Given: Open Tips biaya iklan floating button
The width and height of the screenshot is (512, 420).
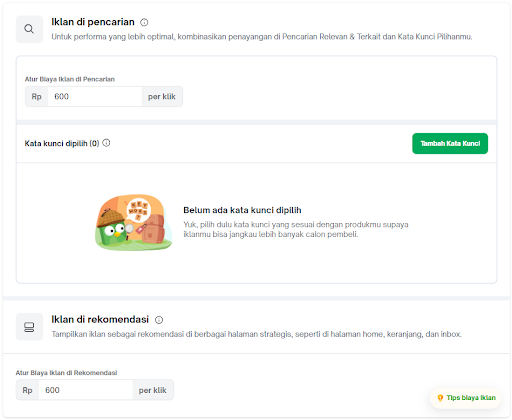Looking at the screenshot, I should 466,398.
